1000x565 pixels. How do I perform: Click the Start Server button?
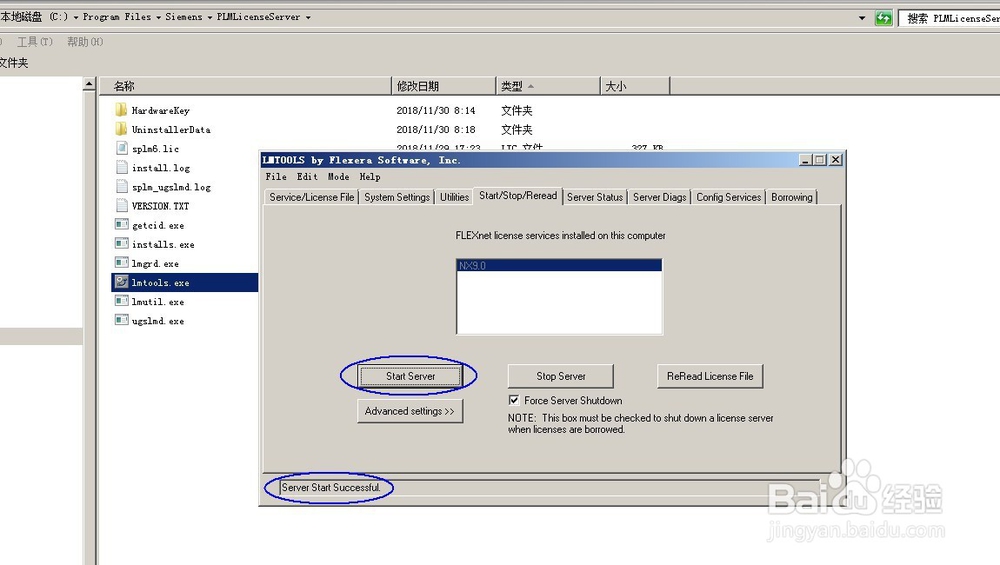[x=410, y=376]
